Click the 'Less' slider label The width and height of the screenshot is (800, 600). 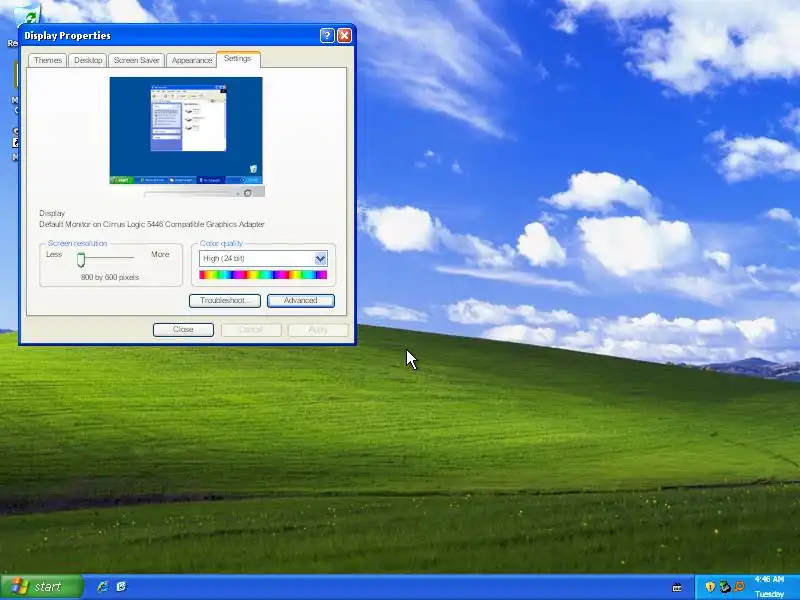pyautogui.click(x=54, y=254)
